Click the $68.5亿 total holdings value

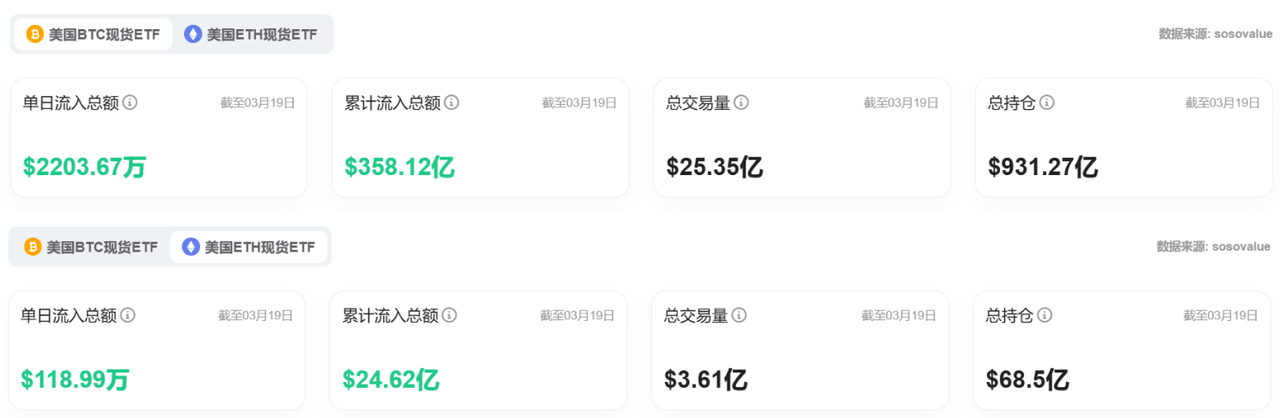pyautogui.click(x=1027, y=380)
